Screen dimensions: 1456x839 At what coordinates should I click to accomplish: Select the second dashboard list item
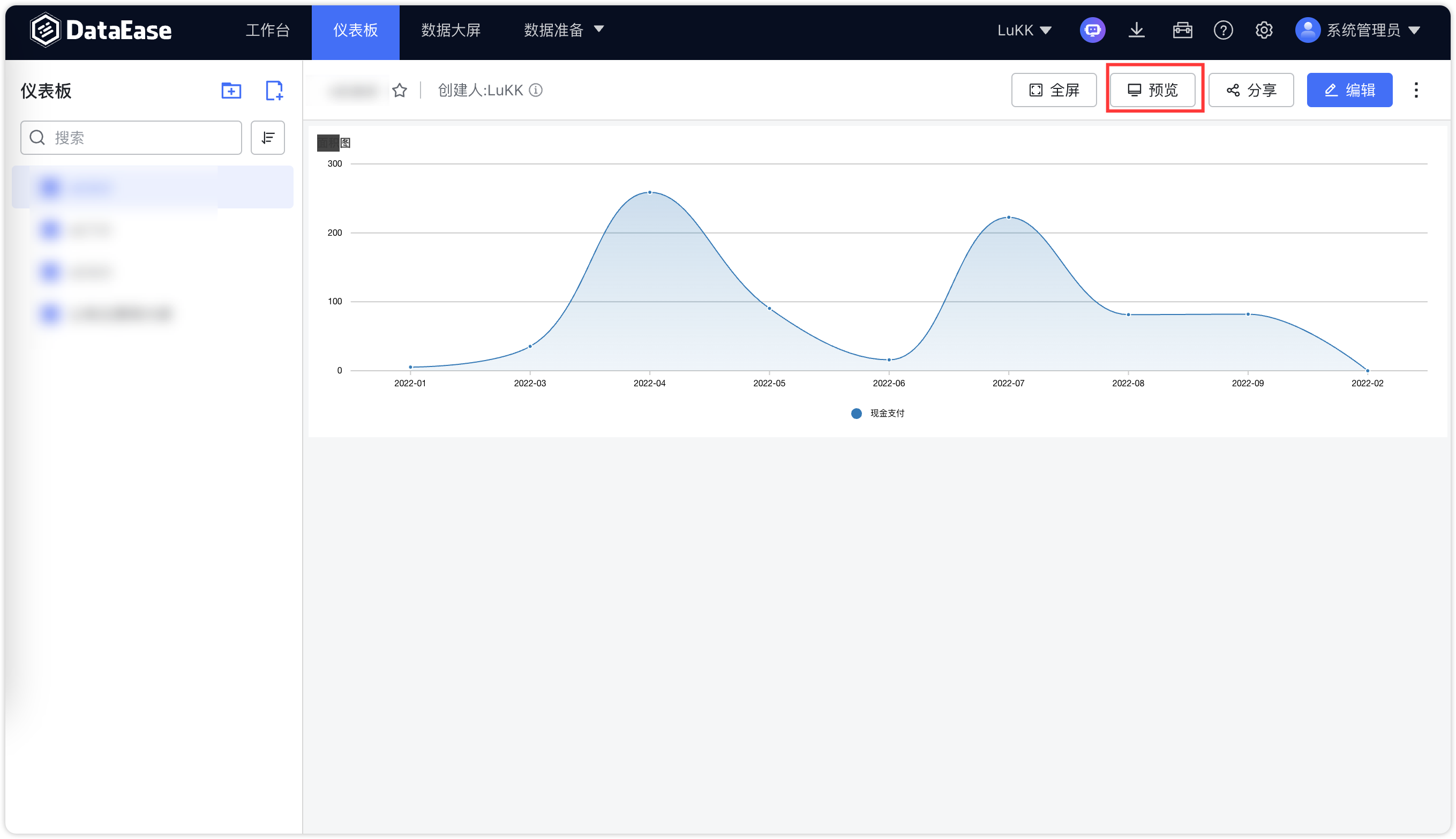click(153, 229)
